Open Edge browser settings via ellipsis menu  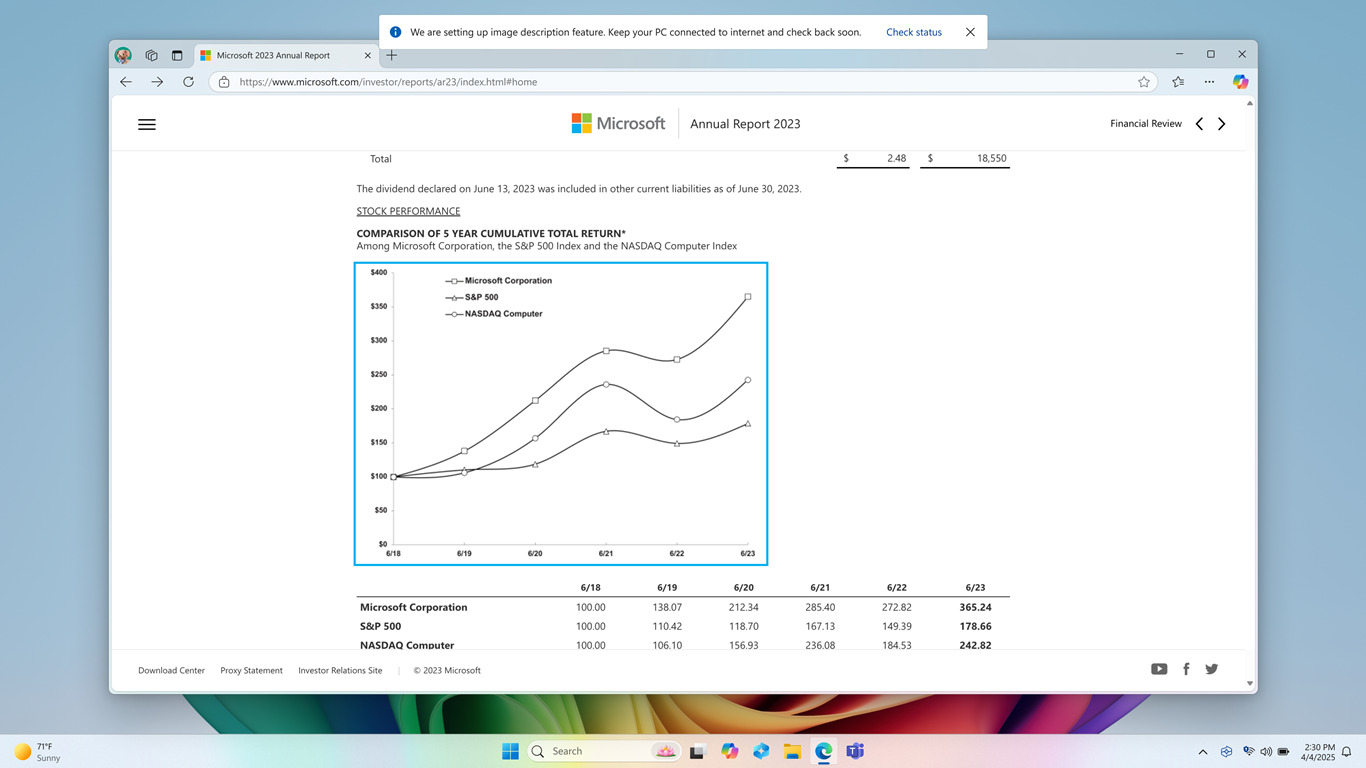[x=1209, y=81]
